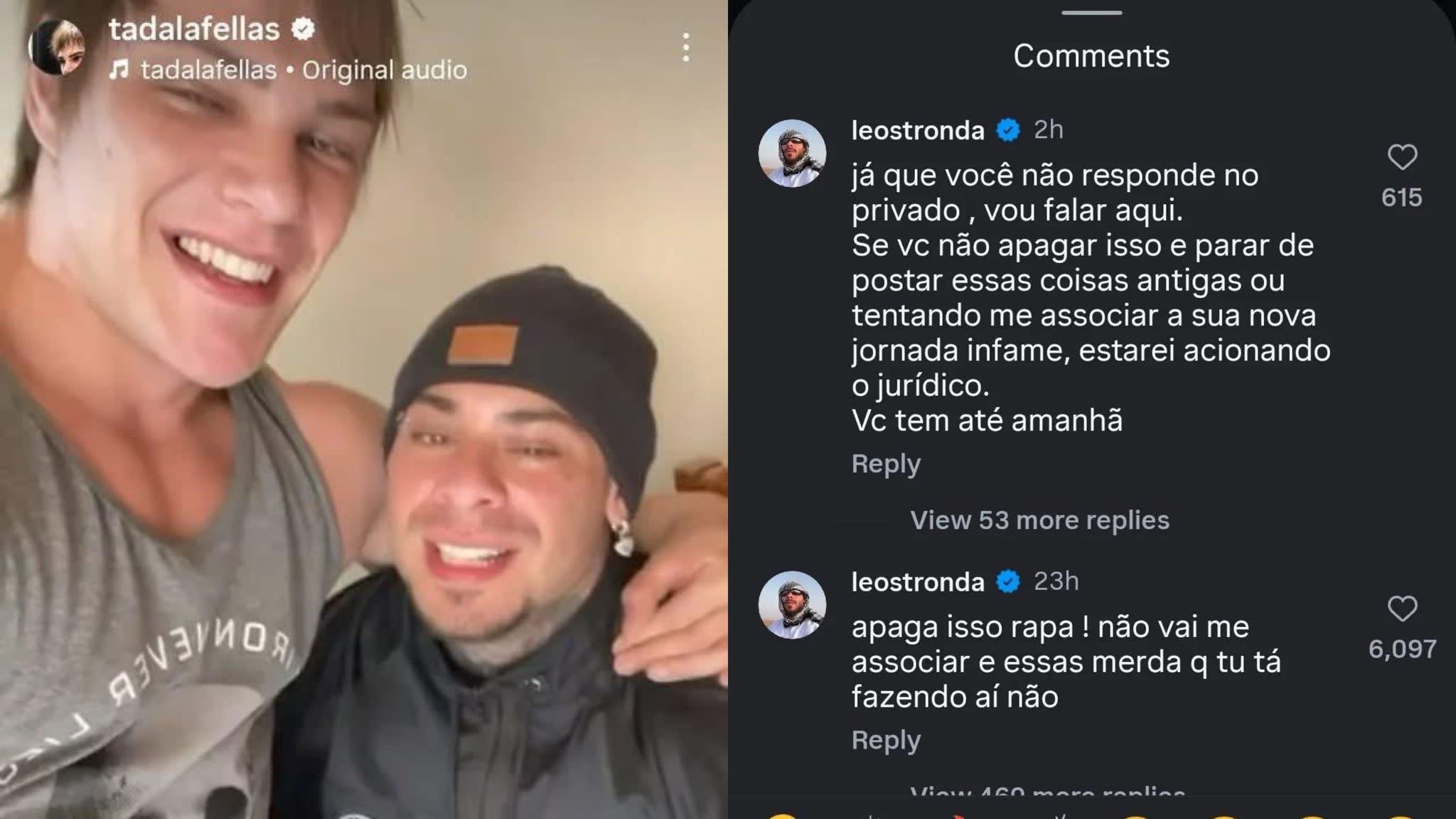Like the leostronda comment posted 2h ago

(1402, 157)
